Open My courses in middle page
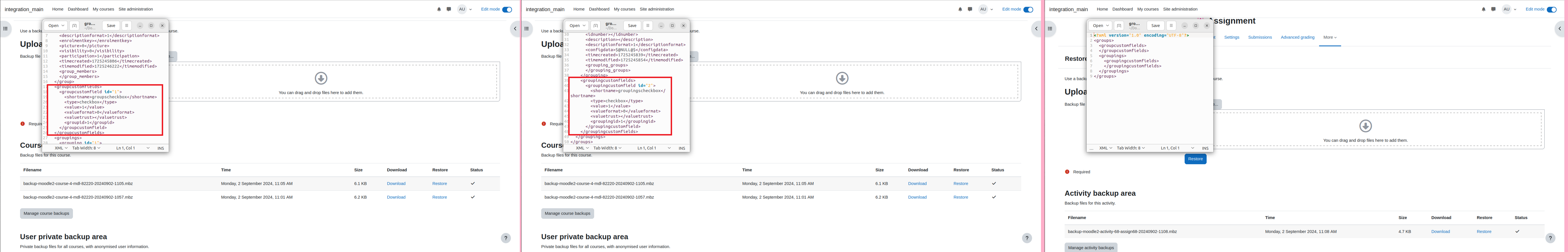1568x252 pixels. tap(624, 9)
